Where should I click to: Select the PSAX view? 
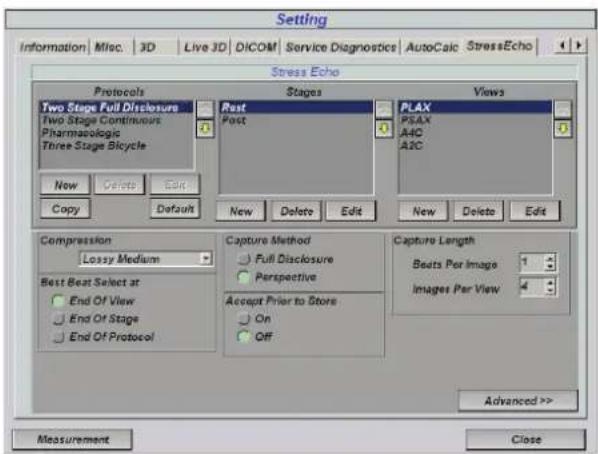pos(475,120)
